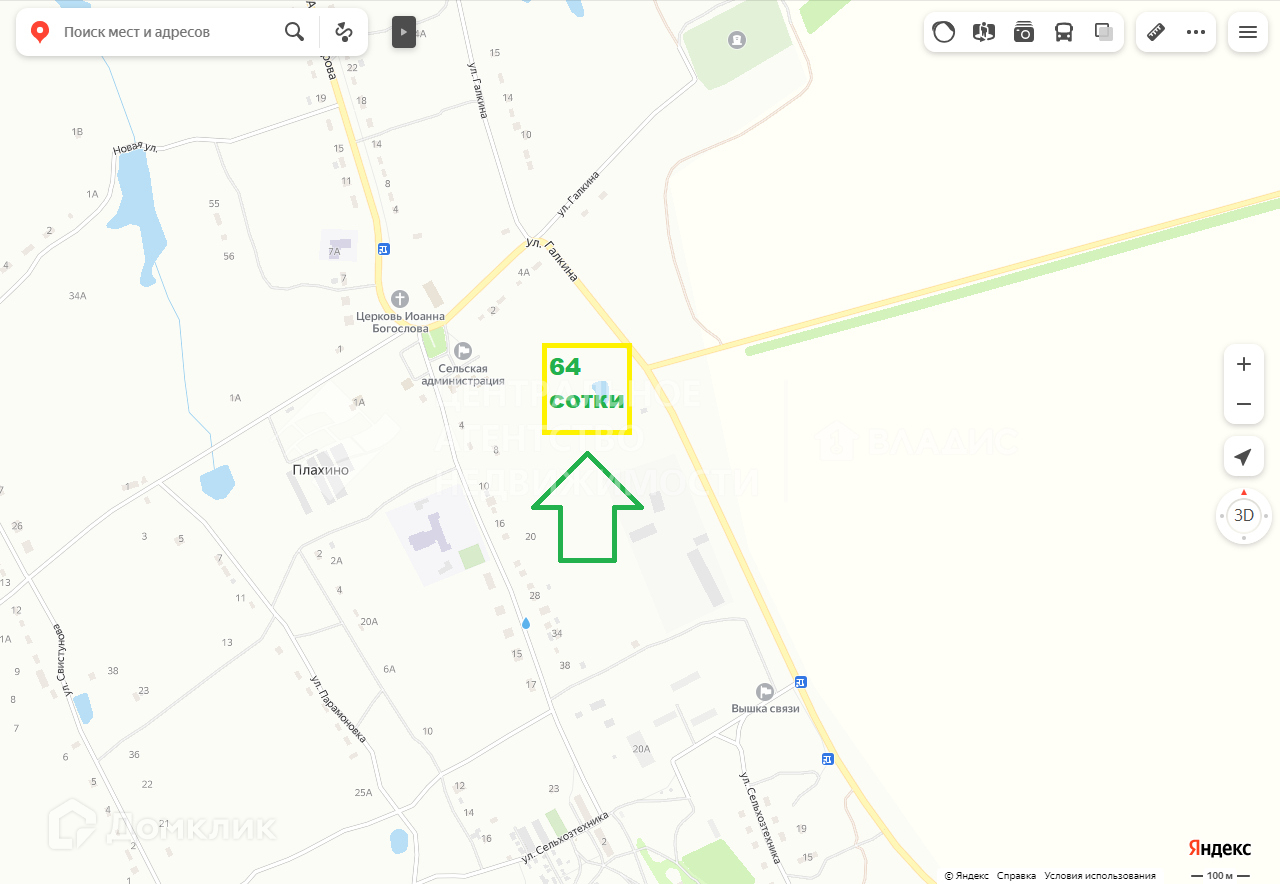The height and width of the screenshot is (884, 1280).
Task: Click the search magnifier icon
Action: pyautogui.click(x=294, y=32)
